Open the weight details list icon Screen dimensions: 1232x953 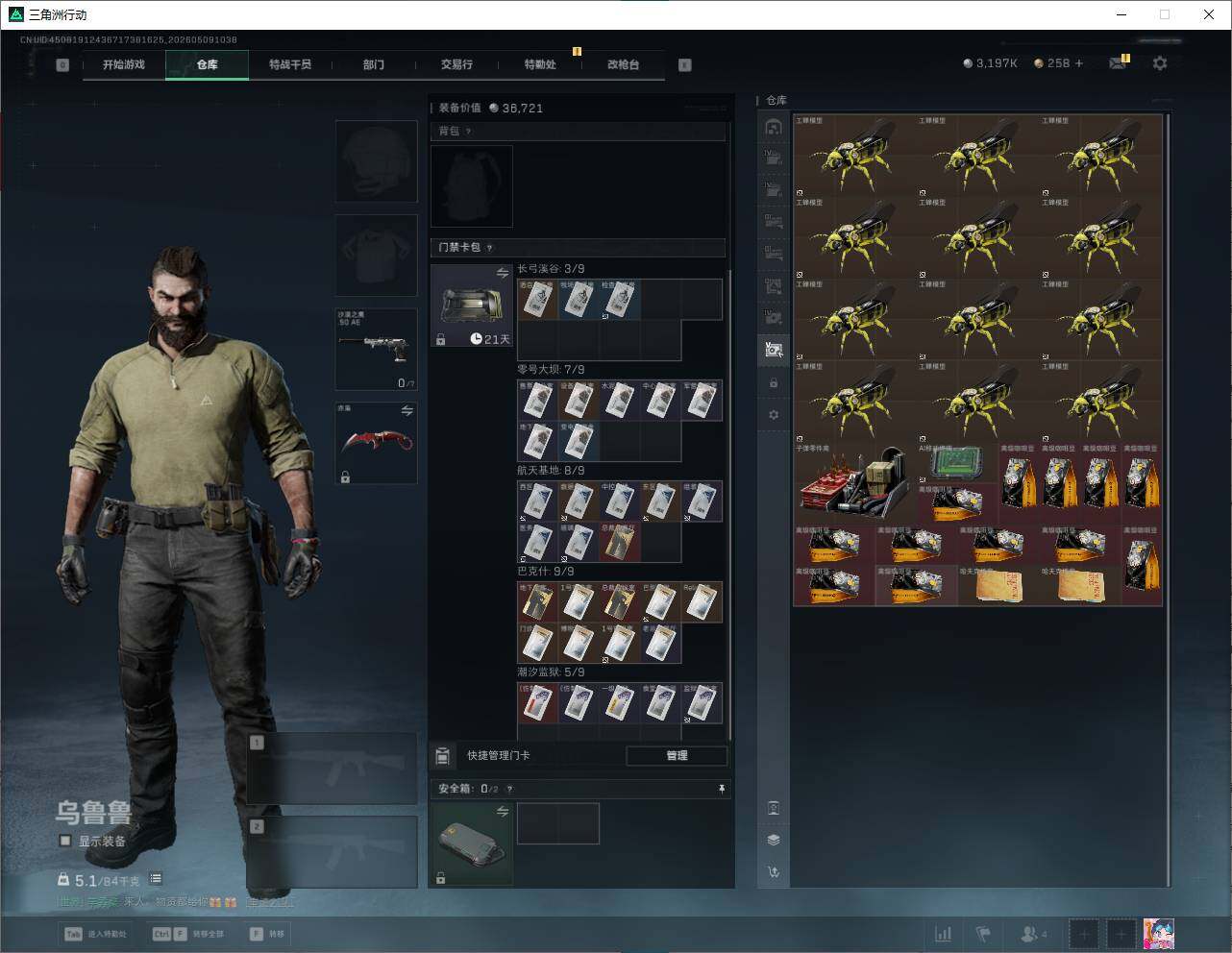click(156, 879)
